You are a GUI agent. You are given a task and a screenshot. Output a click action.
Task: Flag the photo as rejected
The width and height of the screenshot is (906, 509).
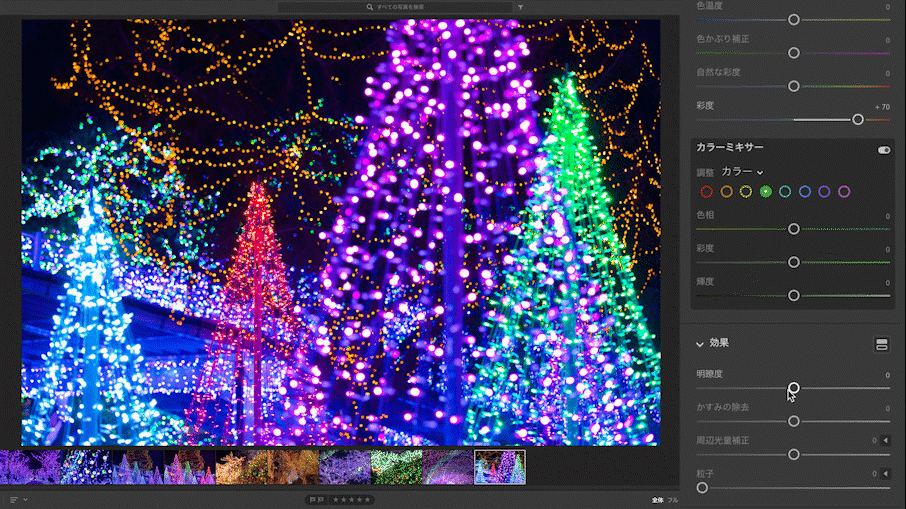point(321,500)
